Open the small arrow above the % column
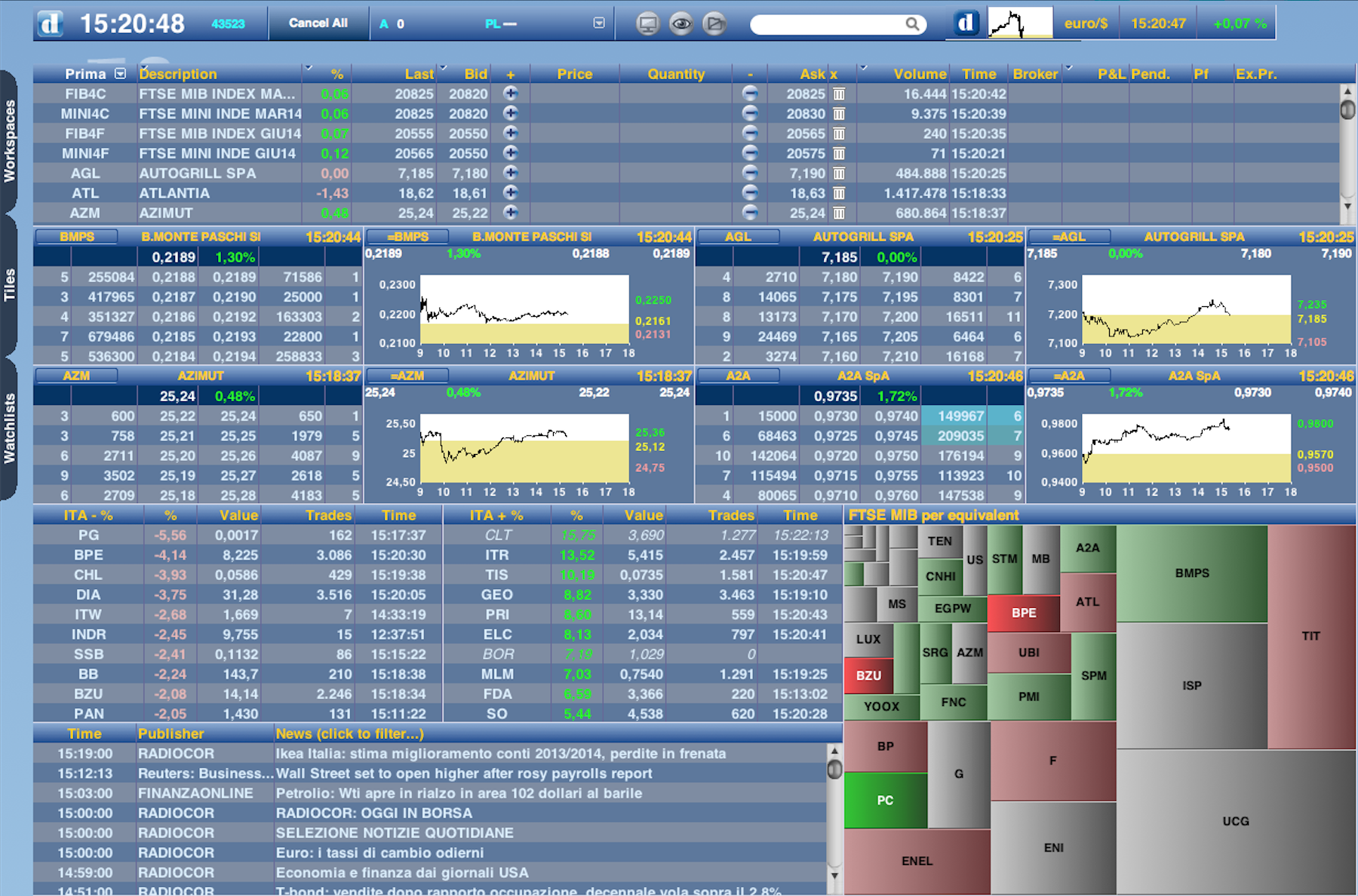1358x896 pixels. click(x=308, y=68)
